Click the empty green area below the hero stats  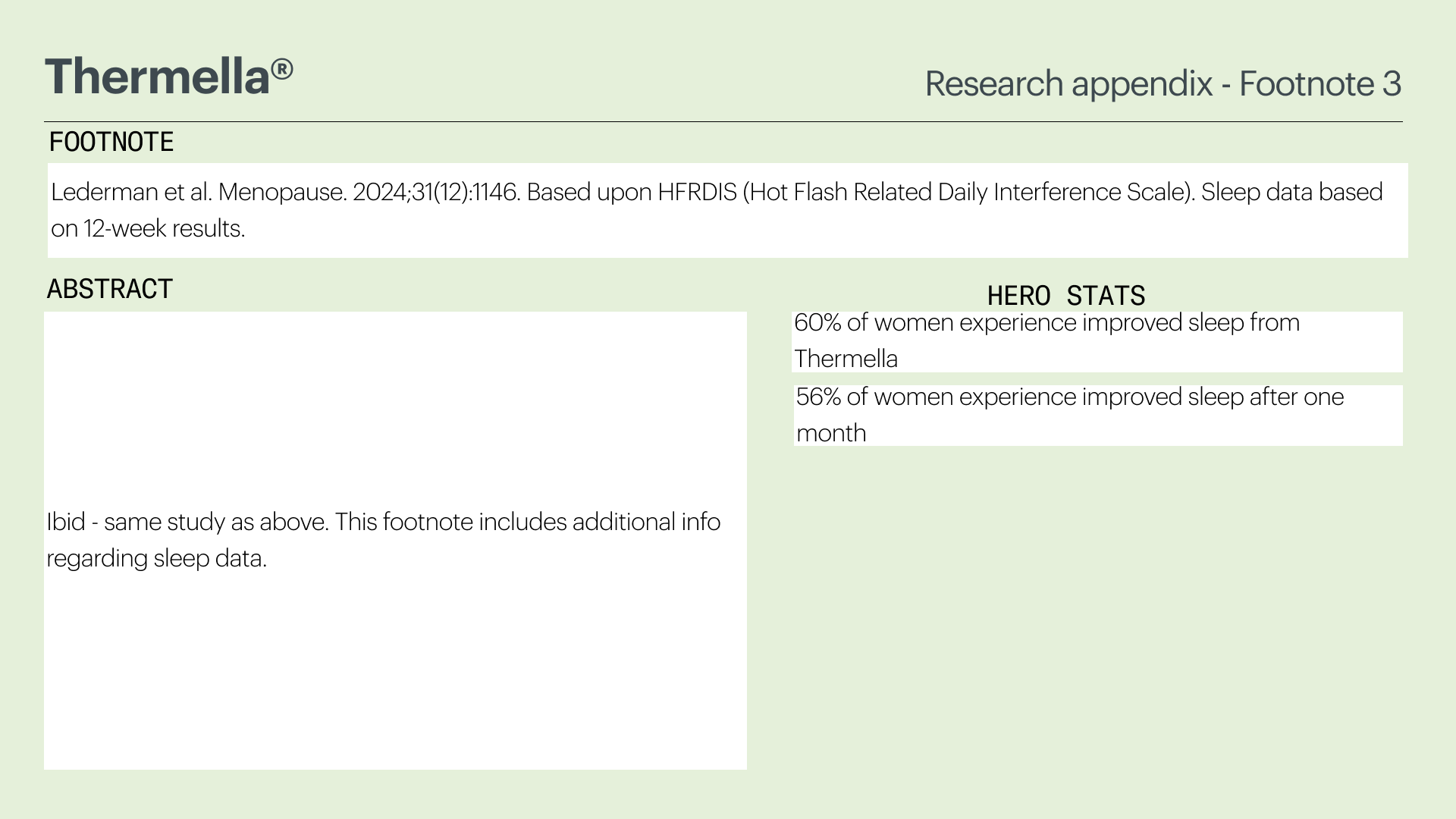tap(1097, 614)
